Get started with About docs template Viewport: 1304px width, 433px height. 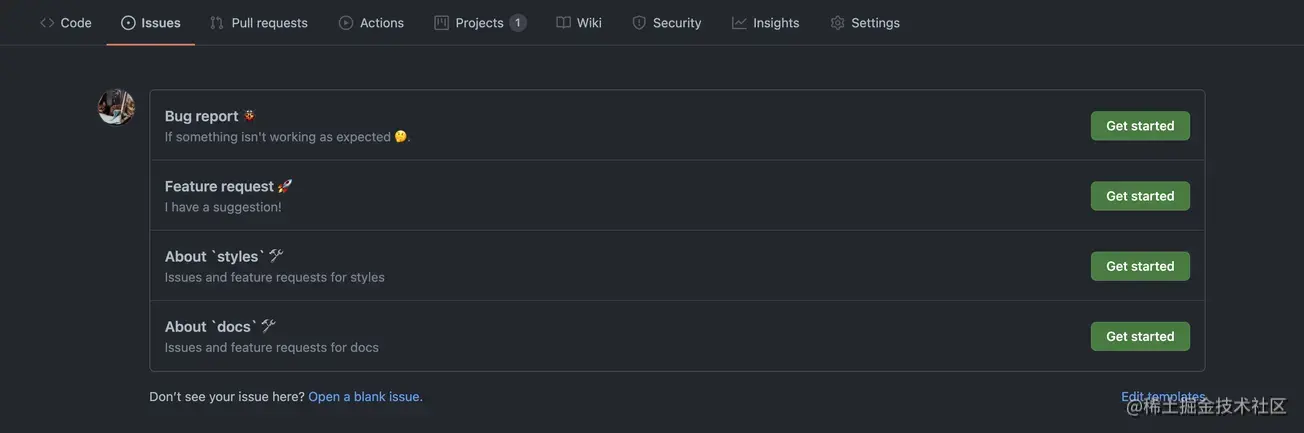click(x=1140, y=336)
